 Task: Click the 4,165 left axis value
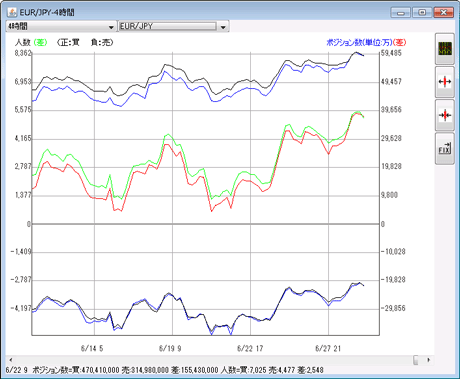[23, 138]
